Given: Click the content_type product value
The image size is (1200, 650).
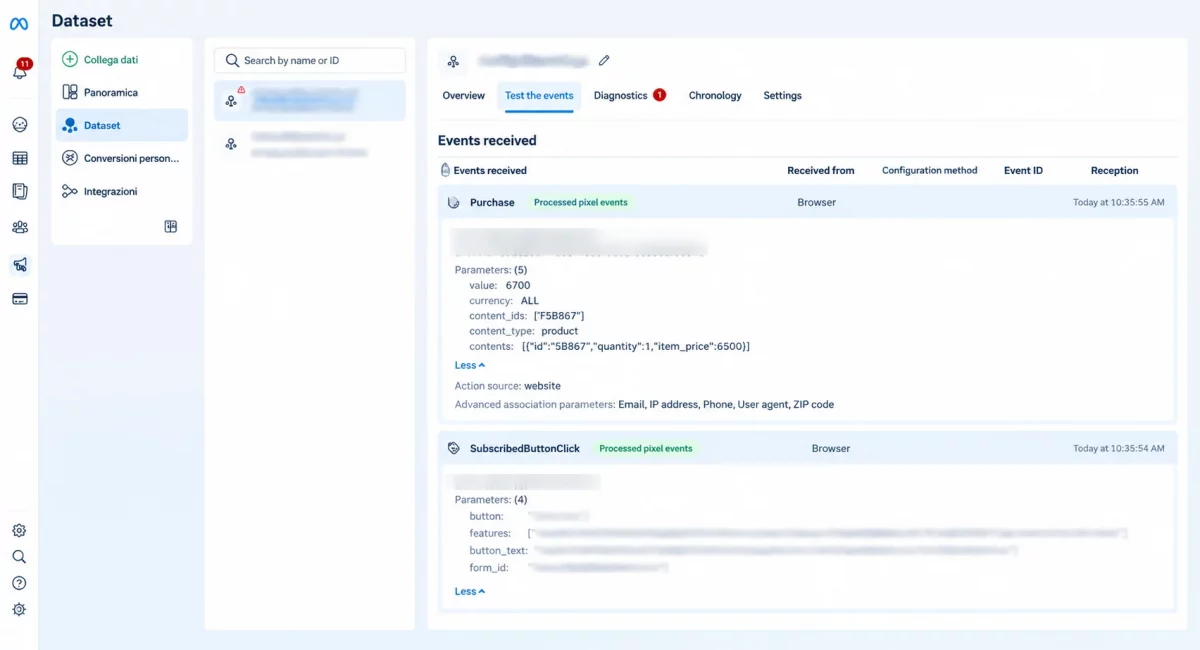Looking at the screenshot, I should [x=560, y=330].
